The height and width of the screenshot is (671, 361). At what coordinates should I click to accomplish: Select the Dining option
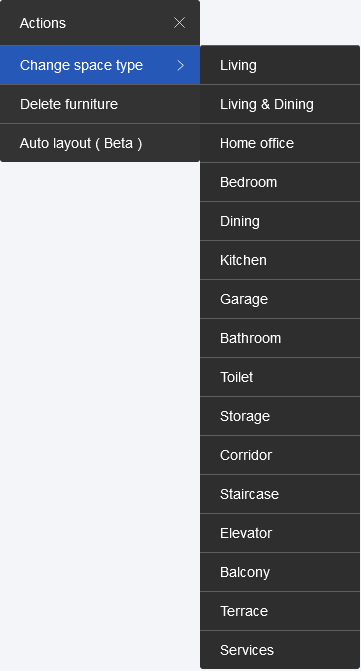[x=280, y=221]
